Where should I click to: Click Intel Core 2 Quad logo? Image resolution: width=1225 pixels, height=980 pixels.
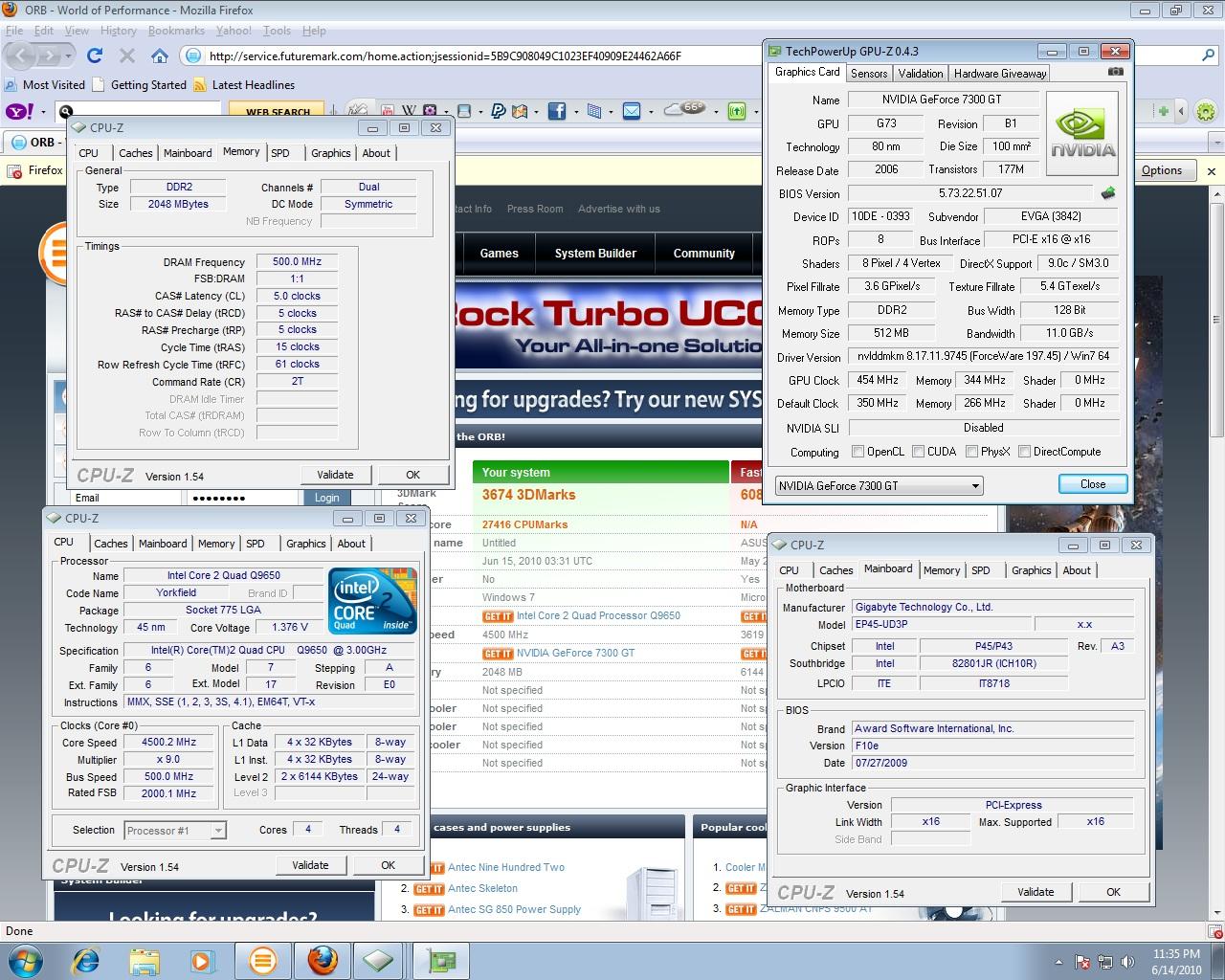pos(372,601)
